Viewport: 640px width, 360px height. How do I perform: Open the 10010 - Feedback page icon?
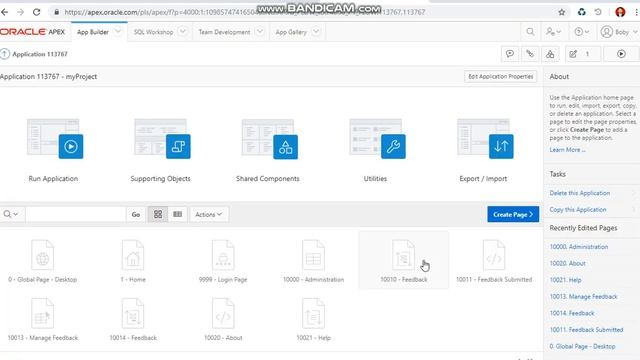(x=403, y=255)
